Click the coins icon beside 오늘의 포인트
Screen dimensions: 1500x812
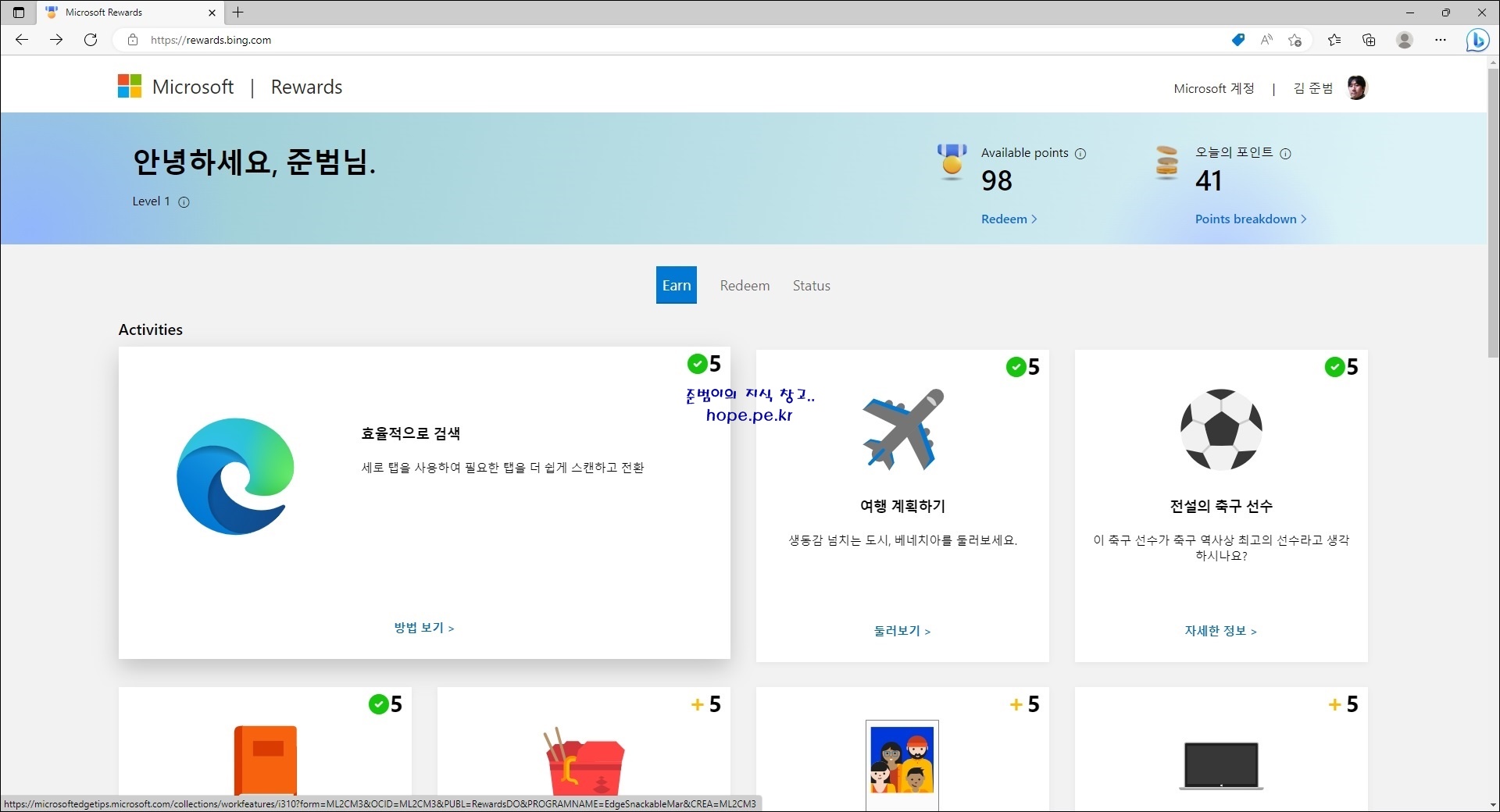1166,162
